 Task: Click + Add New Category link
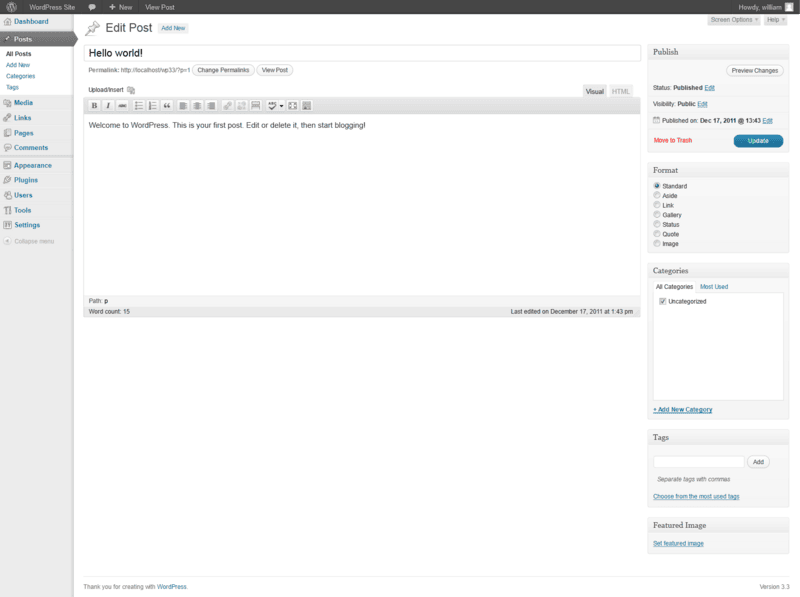(x=683, y=410)
